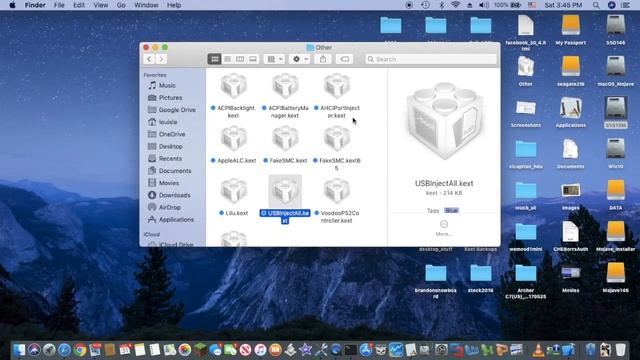The image size is (640, 360).
Task: Switch Finder to icon view
Action: [x=215, y=59]
